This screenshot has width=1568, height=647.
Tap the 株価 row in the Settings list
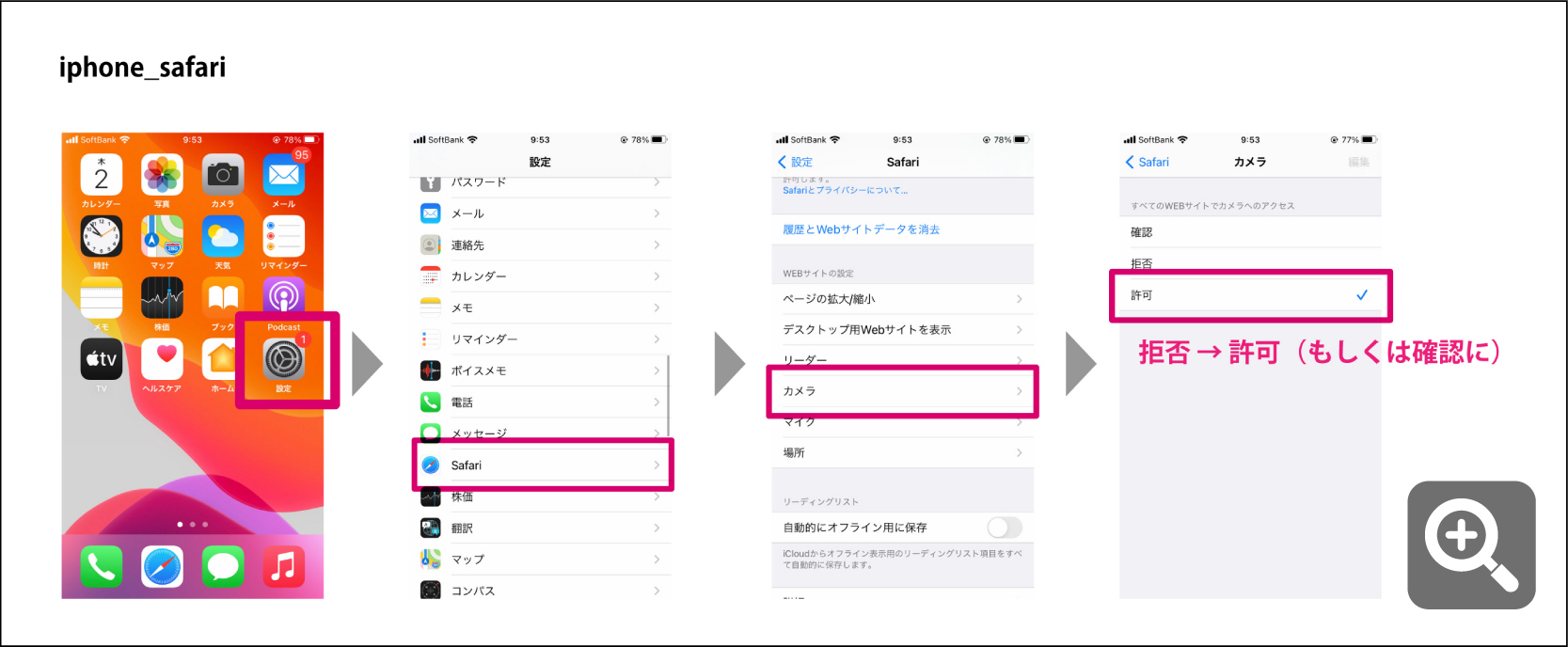(542, 496)
